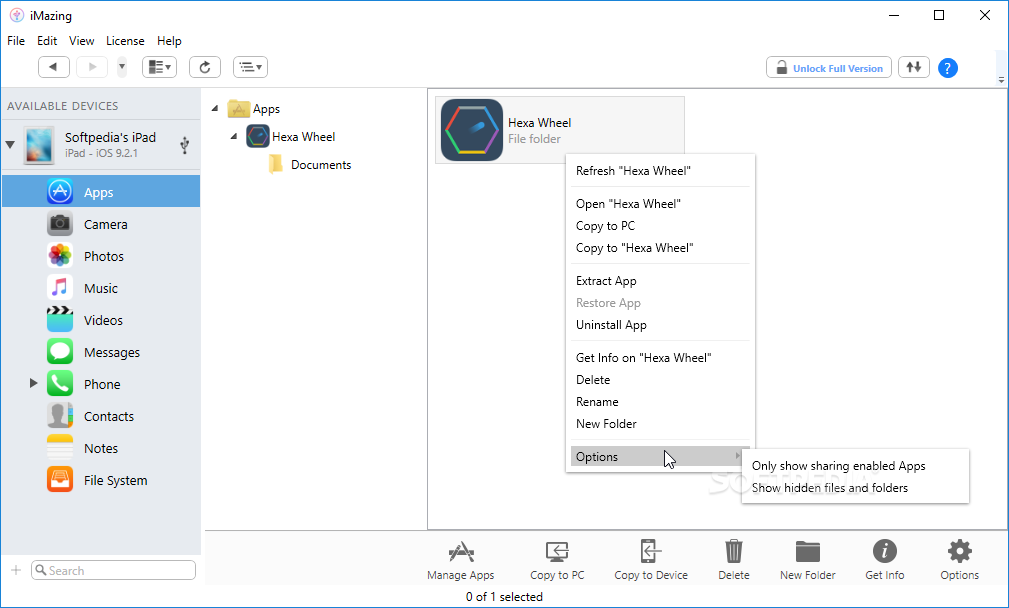Go back with the left arrow button

(x=53, y=67)
